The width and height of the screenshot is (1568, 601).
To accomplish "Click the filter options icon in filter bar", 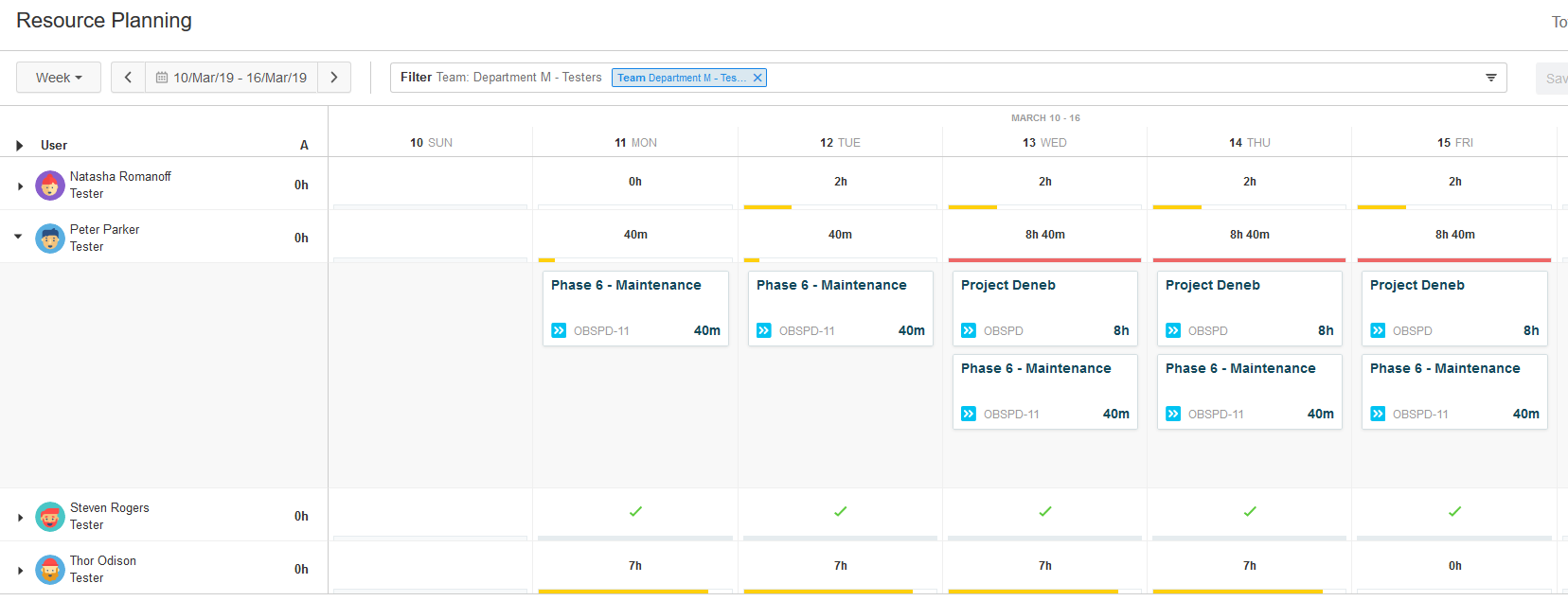I will tap(1490, 78).
